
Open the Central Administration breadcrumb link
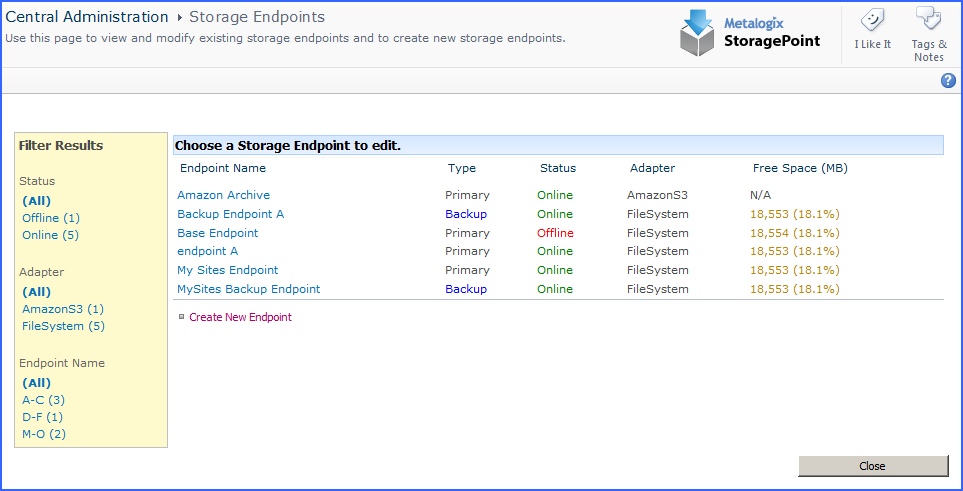click(87, 17)
